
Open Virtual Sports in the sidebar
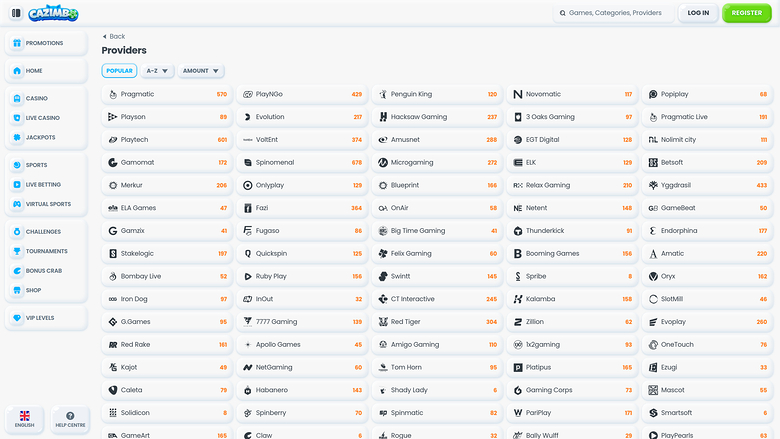[x=46, y=204]
